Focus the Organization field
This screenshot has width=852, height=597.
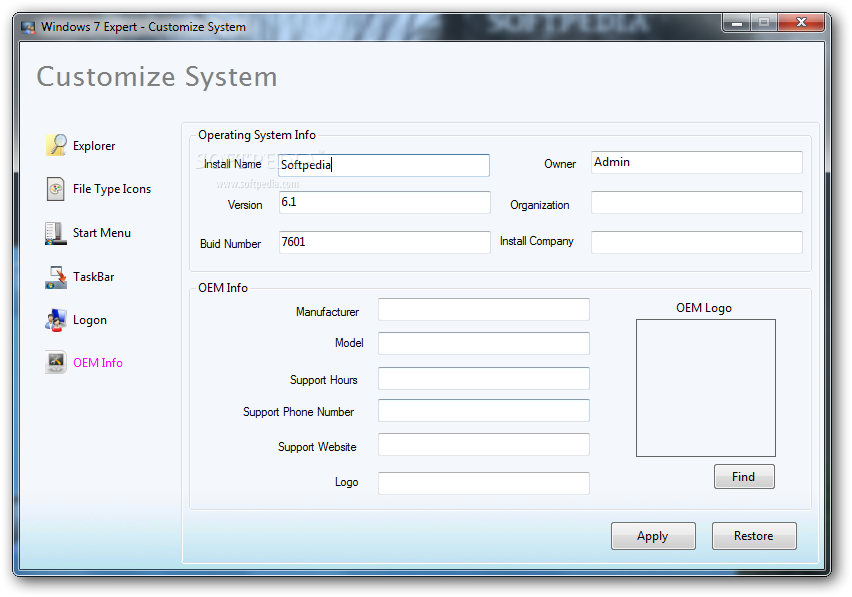(x=697, y=203)
